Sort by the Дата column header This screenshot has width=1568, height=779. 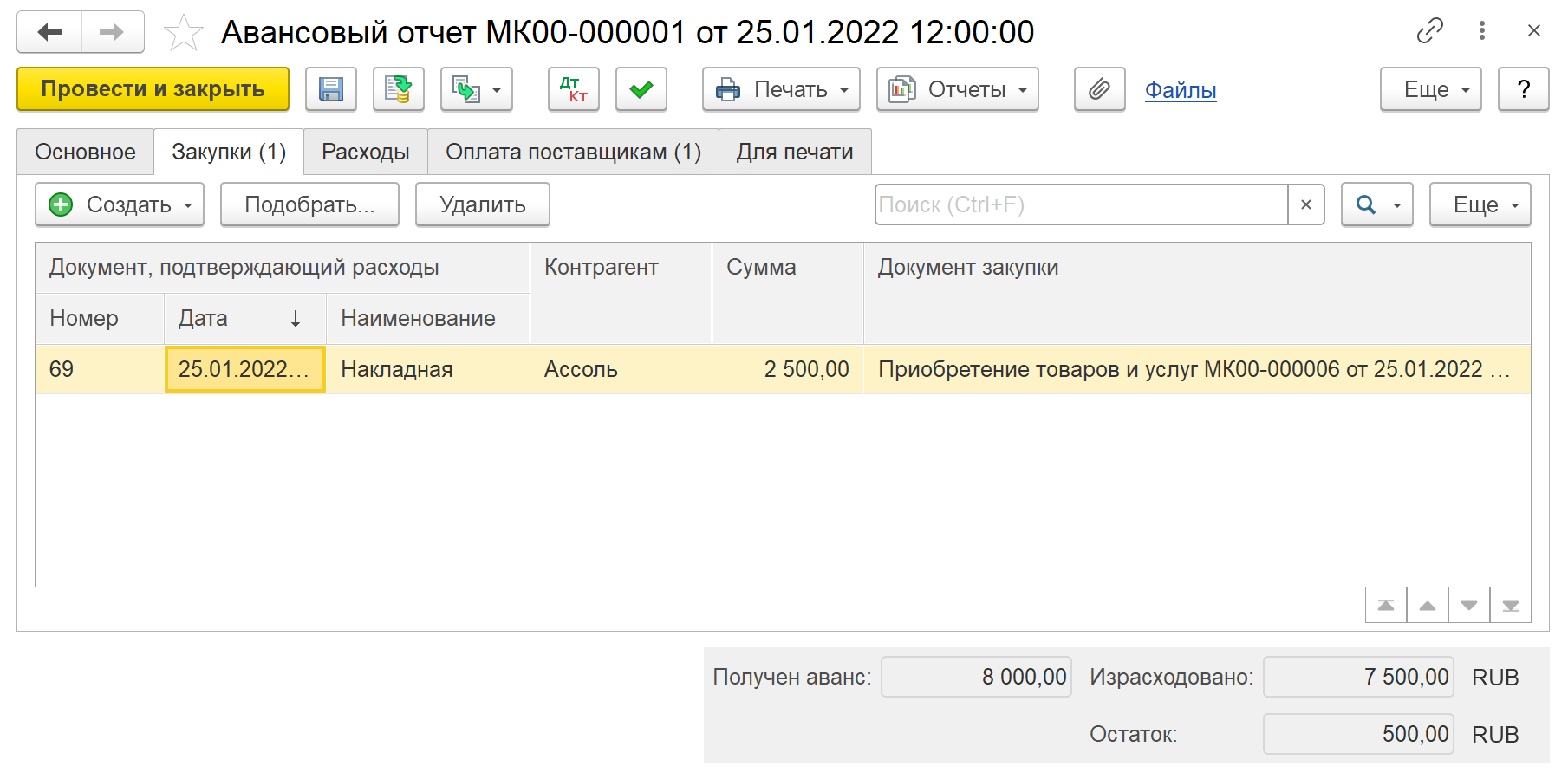click(245, 319)
